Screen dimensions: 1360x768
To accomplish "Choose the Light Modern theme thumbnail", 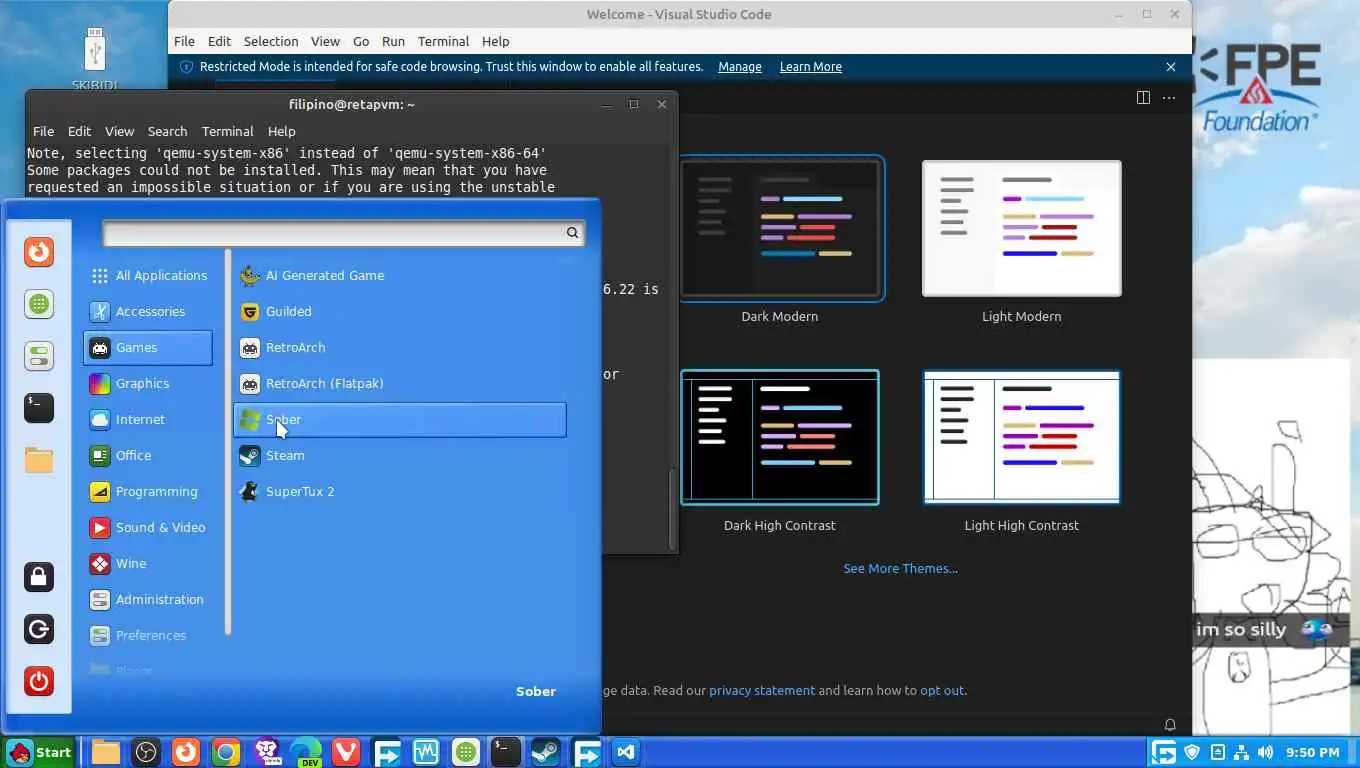I will click(x=1021, y=229).
